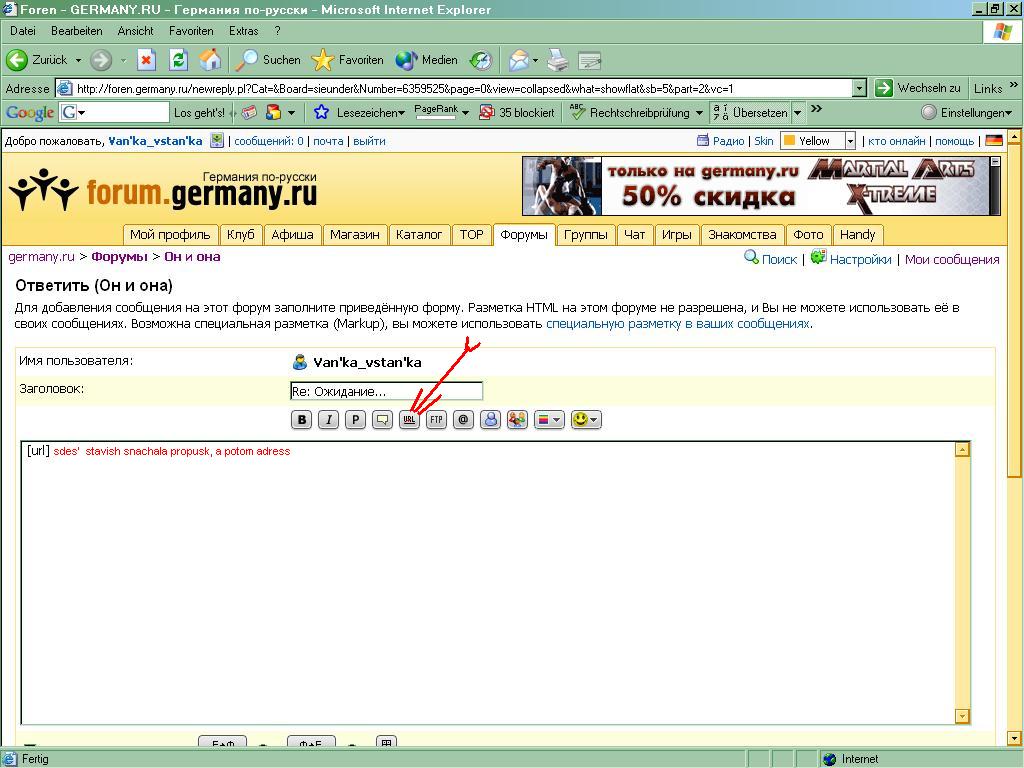Expand the address bar URL history dropdown
The width and height of the screenshot is (1024, 768).
859,88
